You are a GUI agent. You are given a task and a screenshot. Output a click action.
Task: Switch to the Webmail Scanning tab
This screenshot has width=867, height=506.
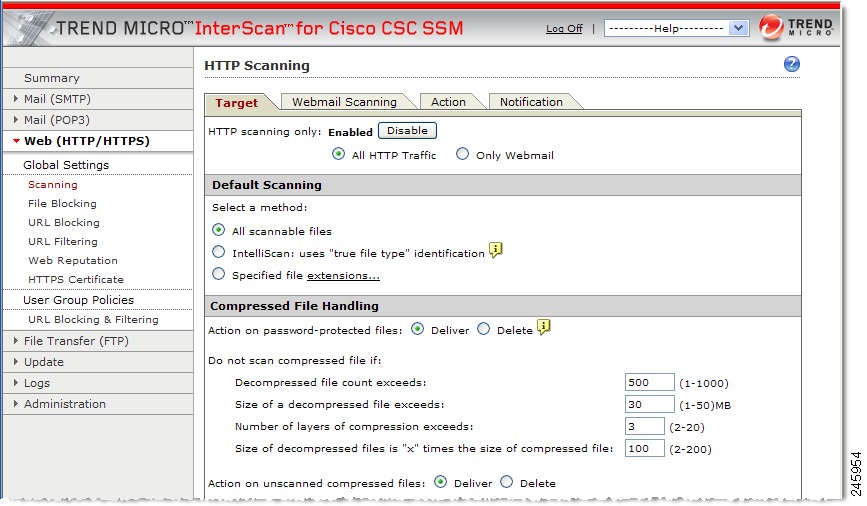coord(344,102)
